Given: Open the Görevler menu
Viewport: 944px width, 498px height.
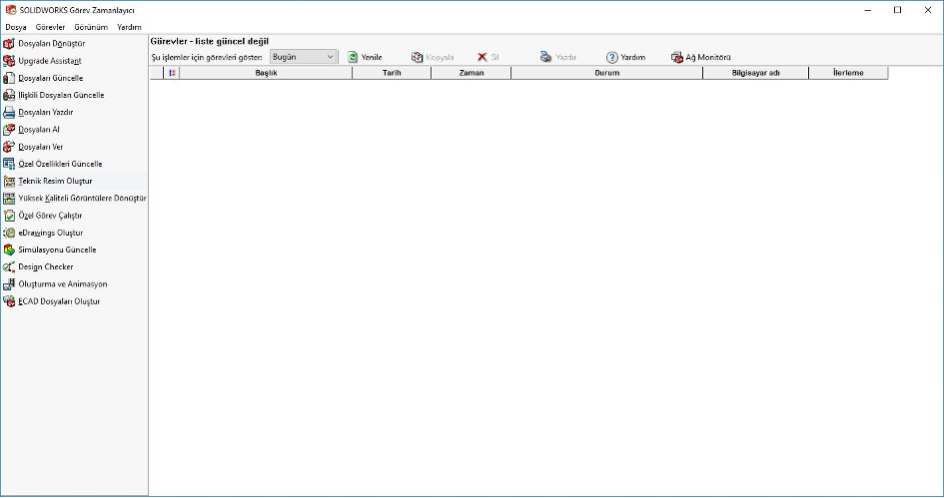Looking at the screenshot, I should (50, 27).
